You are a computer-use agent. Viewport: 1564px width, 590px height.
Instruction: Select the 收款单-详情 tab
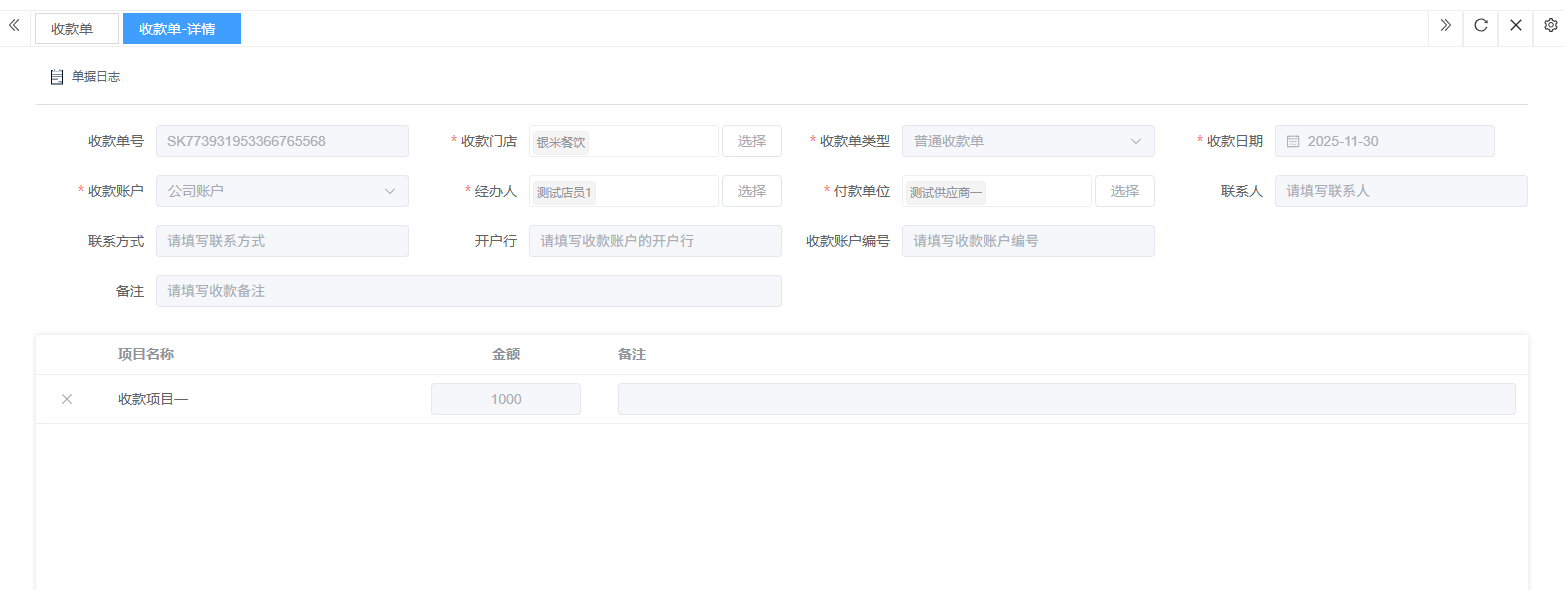[181, 29]
